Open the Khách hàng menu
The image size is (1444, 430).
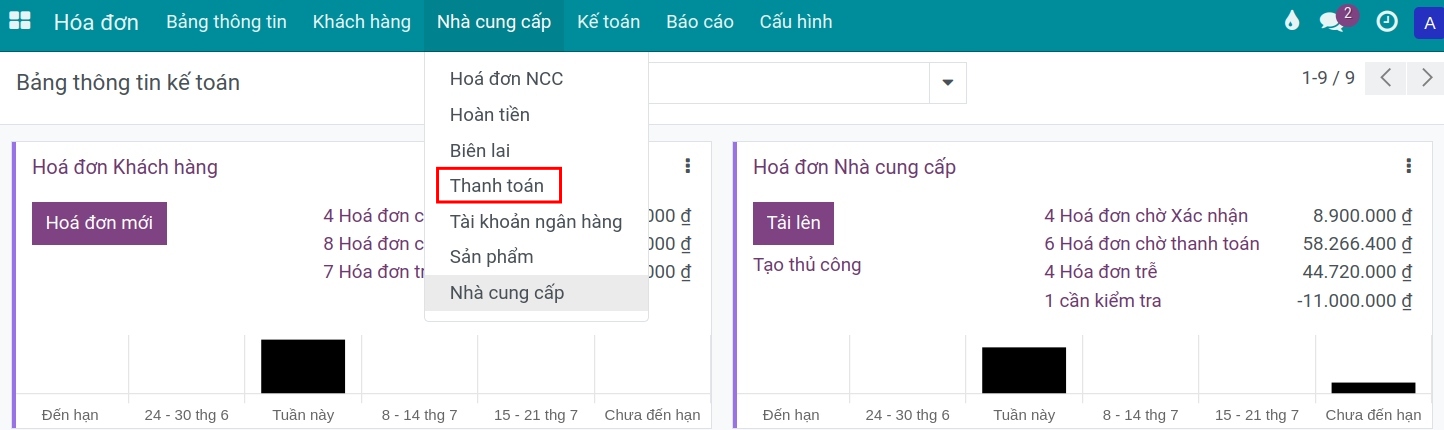[361, 22]
